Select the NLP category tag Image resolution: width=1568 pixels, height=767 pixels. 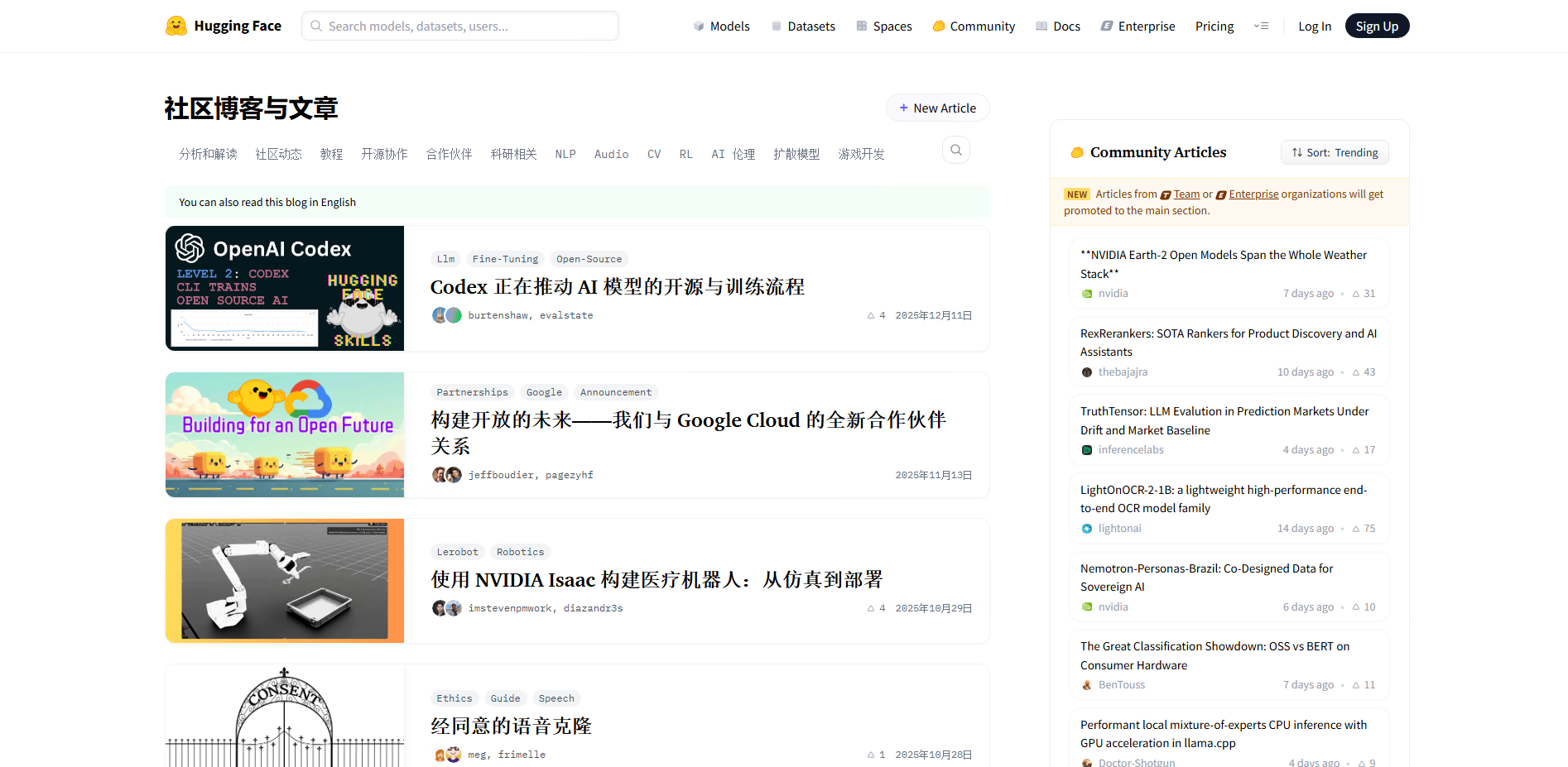tap(565, 155)
